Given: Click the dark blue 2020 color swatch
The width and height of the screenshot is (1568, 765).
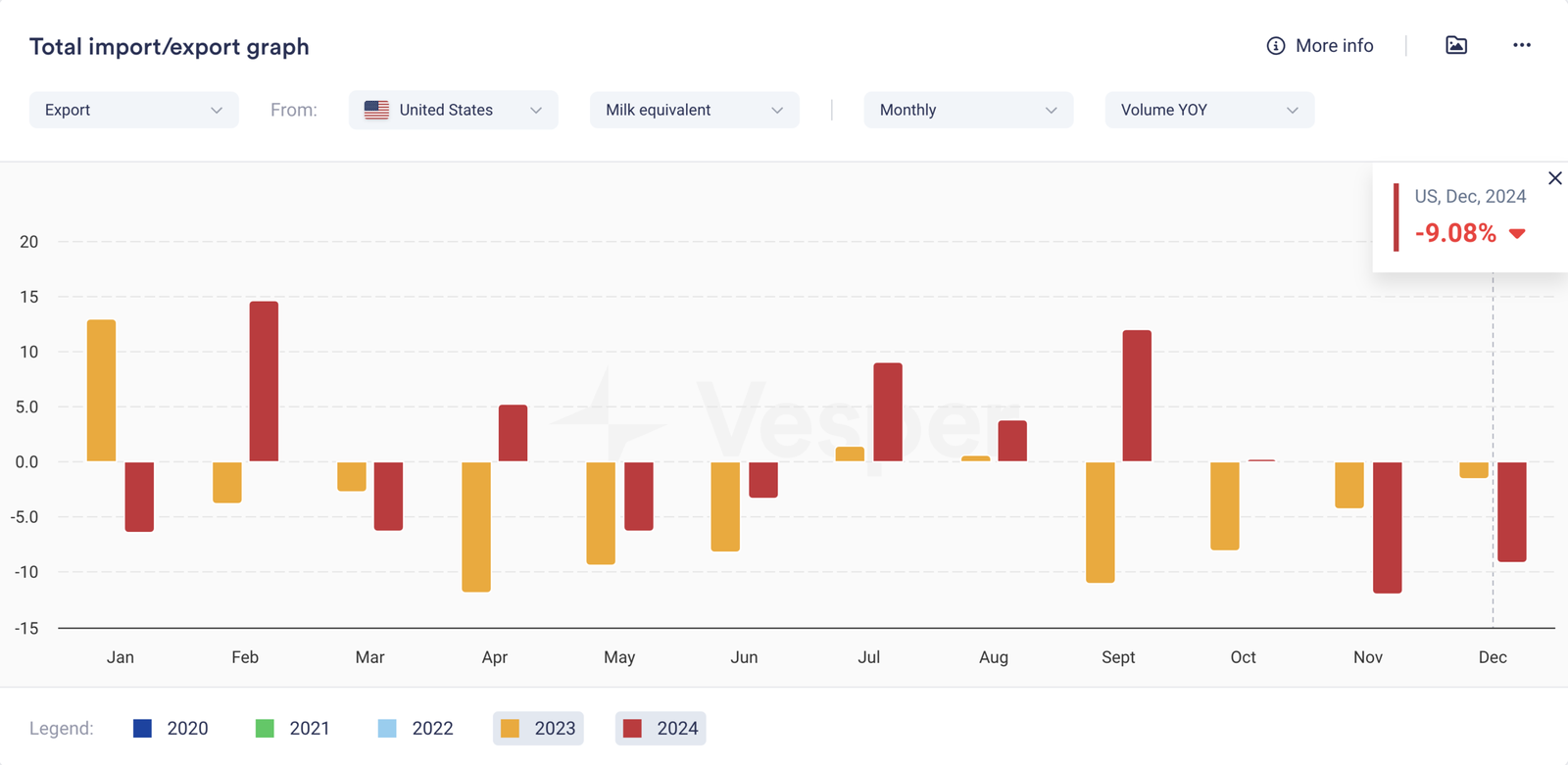Looking at the screenshot, I should tap(142, 728).
